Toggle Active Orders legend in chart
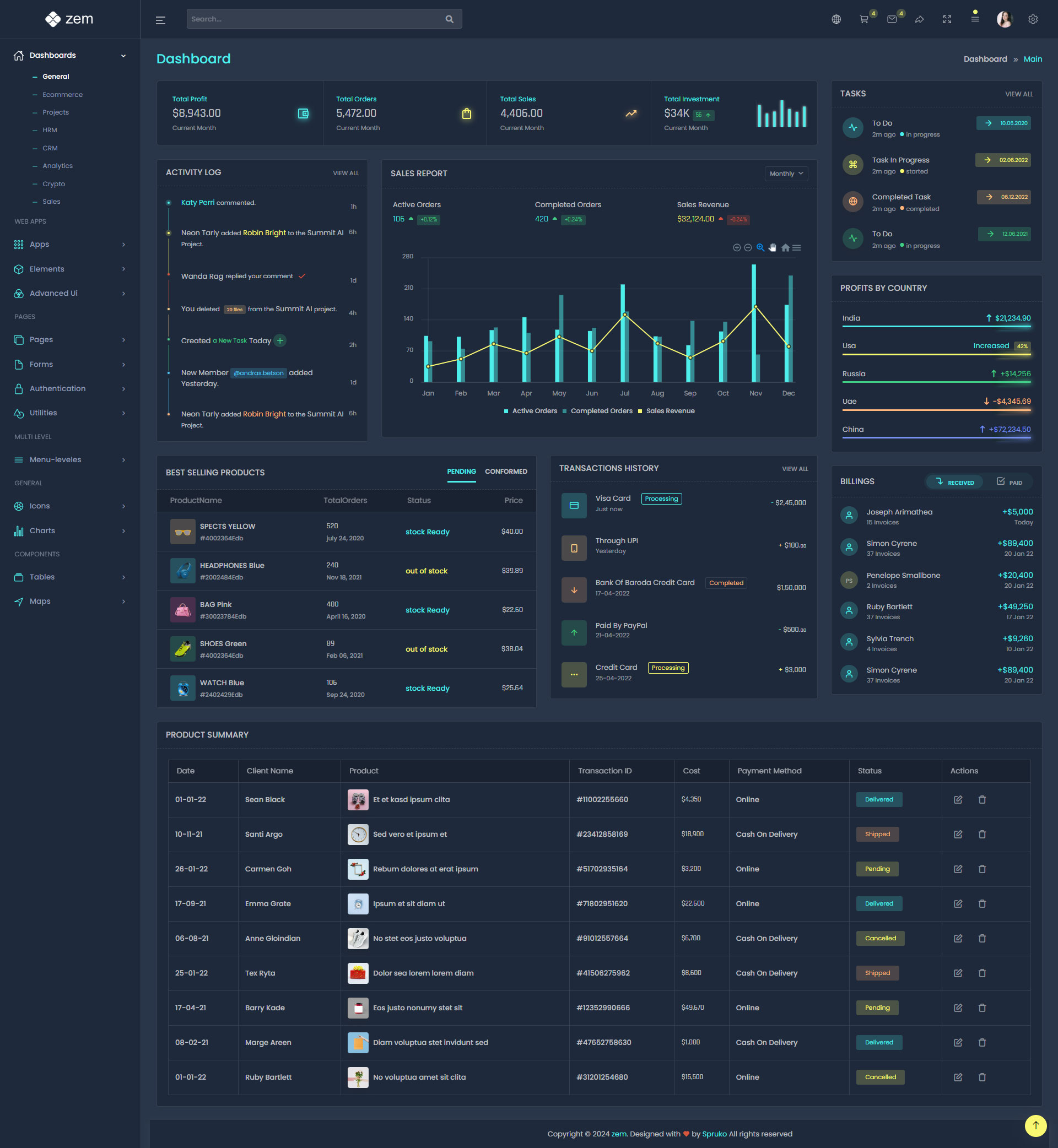Screen dimensions: 1058x1148 tap(533, 411)
